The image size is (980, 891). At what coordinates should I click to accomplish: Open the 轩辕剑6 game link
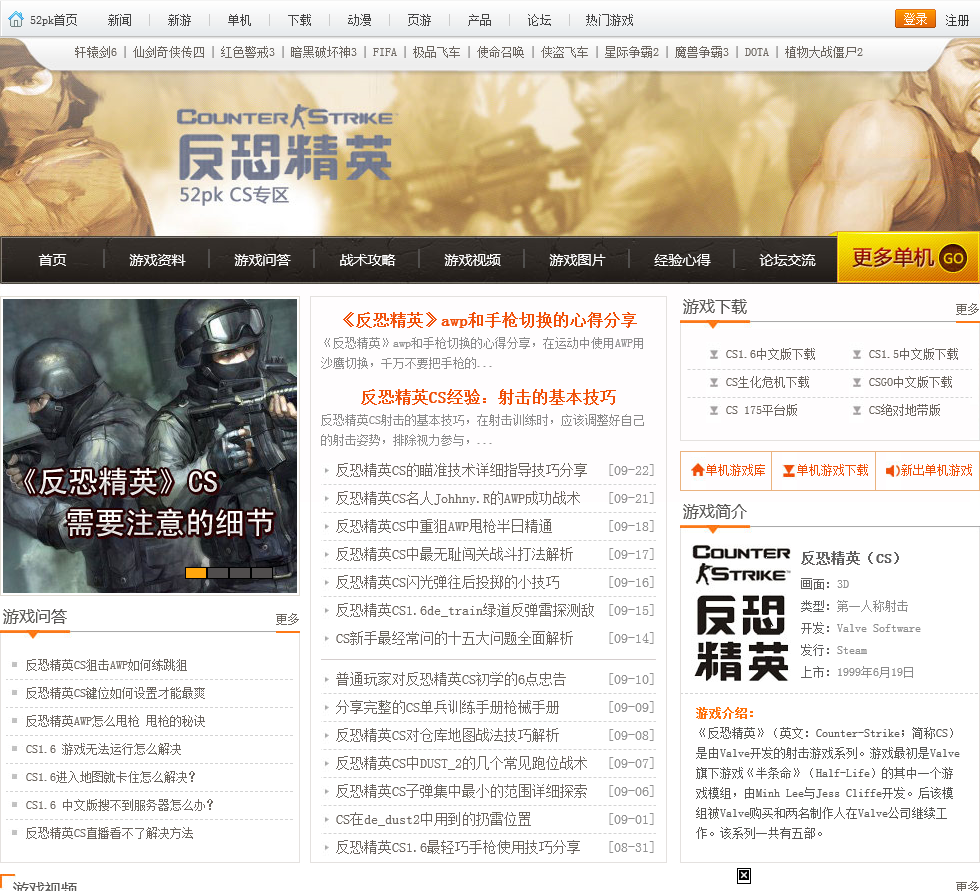click(96, 52)
